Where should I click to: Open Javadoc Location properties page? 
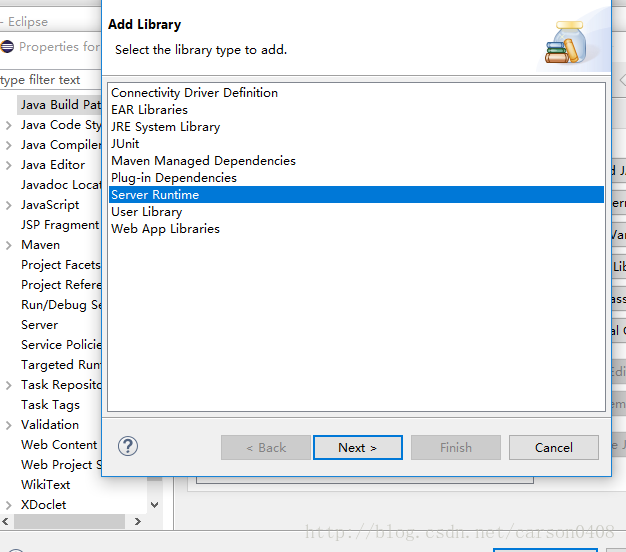pos(61,185)
